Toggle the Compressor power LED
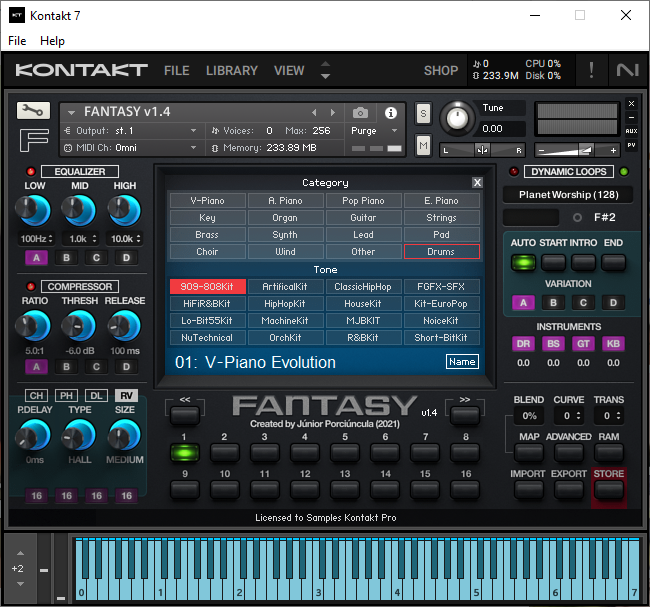The width and height of the screenshot is (650, 607). point(31,287)
